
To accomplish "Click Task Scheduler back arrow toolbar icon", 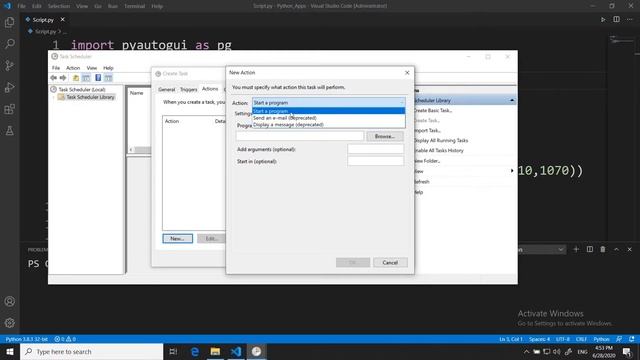I will [53, 78].
